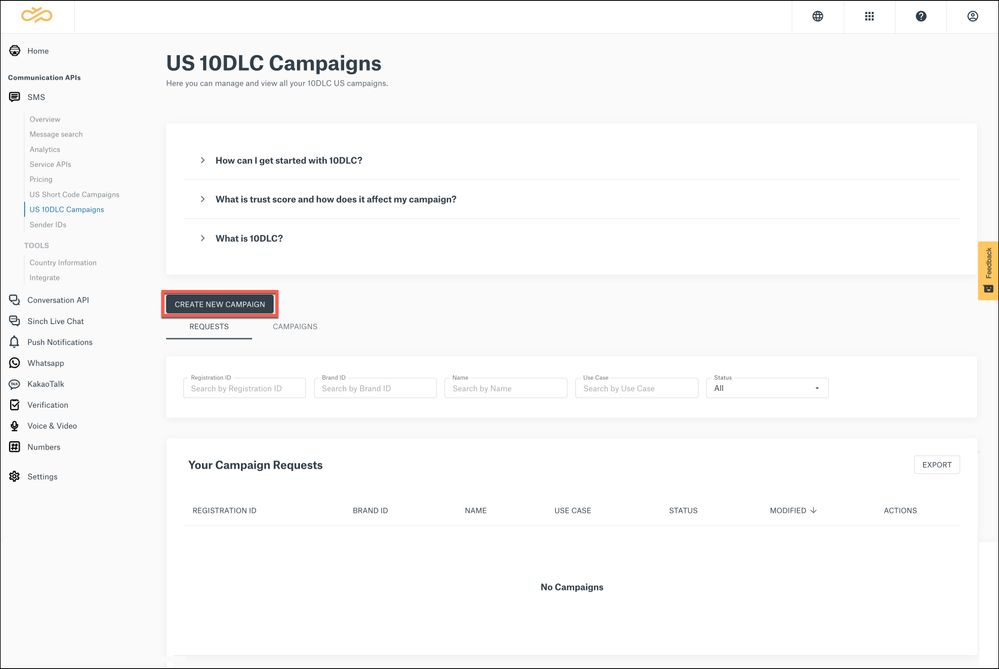
Task: Click the Export button
Action: point(936,465)
